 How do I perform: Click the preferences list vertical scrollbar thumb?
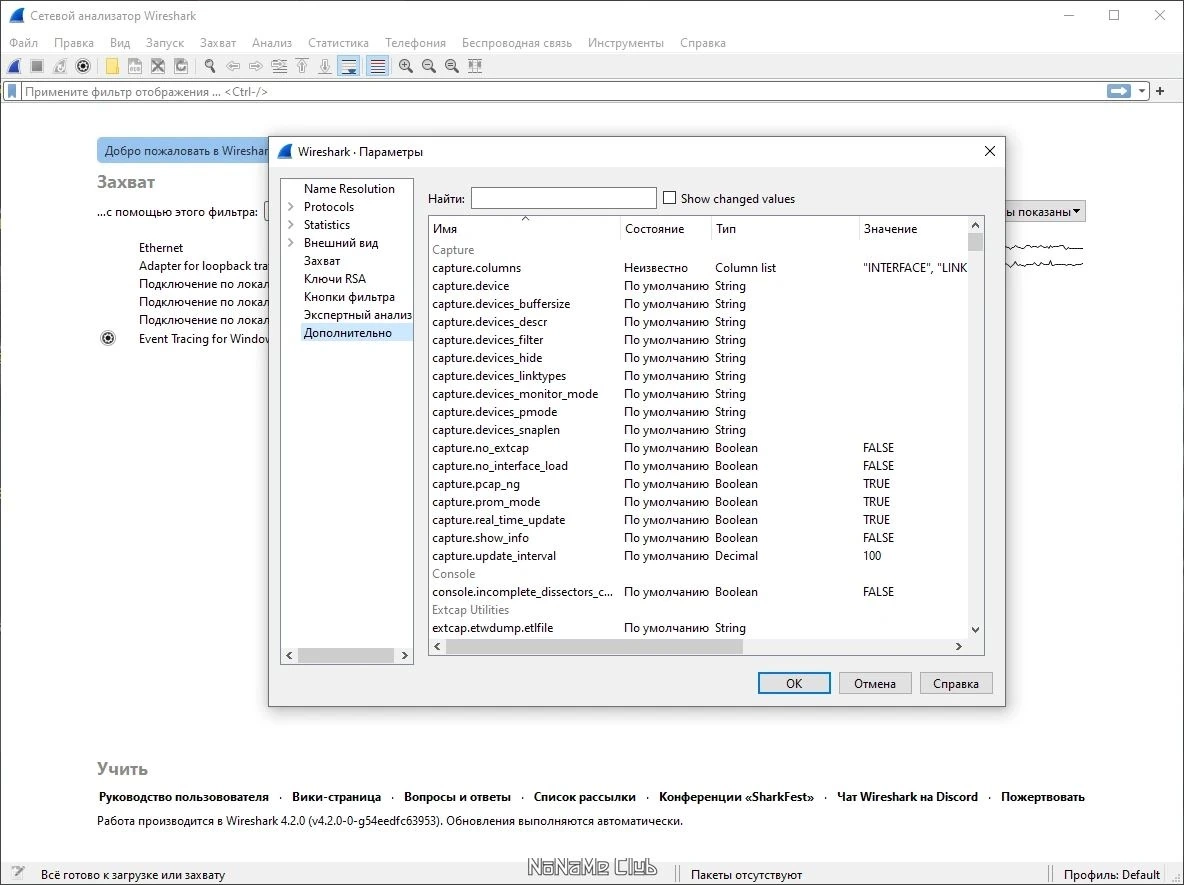[x=975, y=242]
